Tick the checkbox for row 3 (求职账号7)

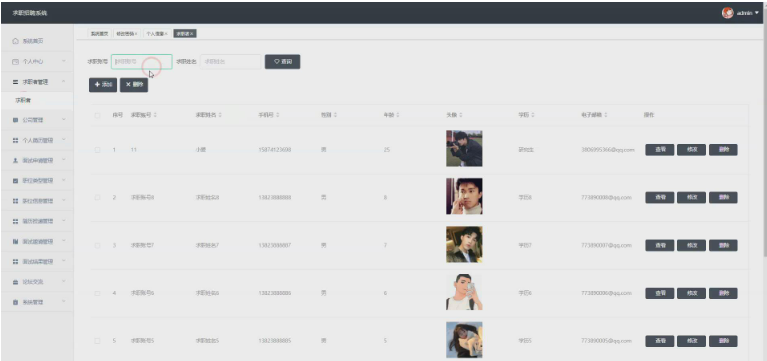pyautogui.click(x=97, y=246)
